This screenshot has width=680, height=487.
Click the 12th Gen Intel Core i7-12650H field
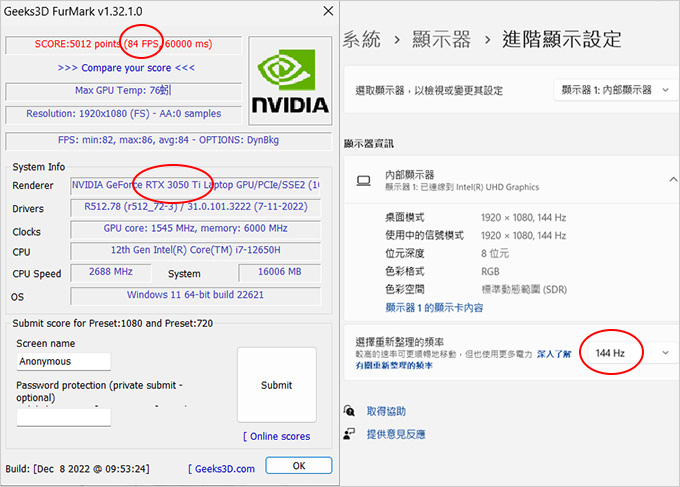[x=196, y=250]
